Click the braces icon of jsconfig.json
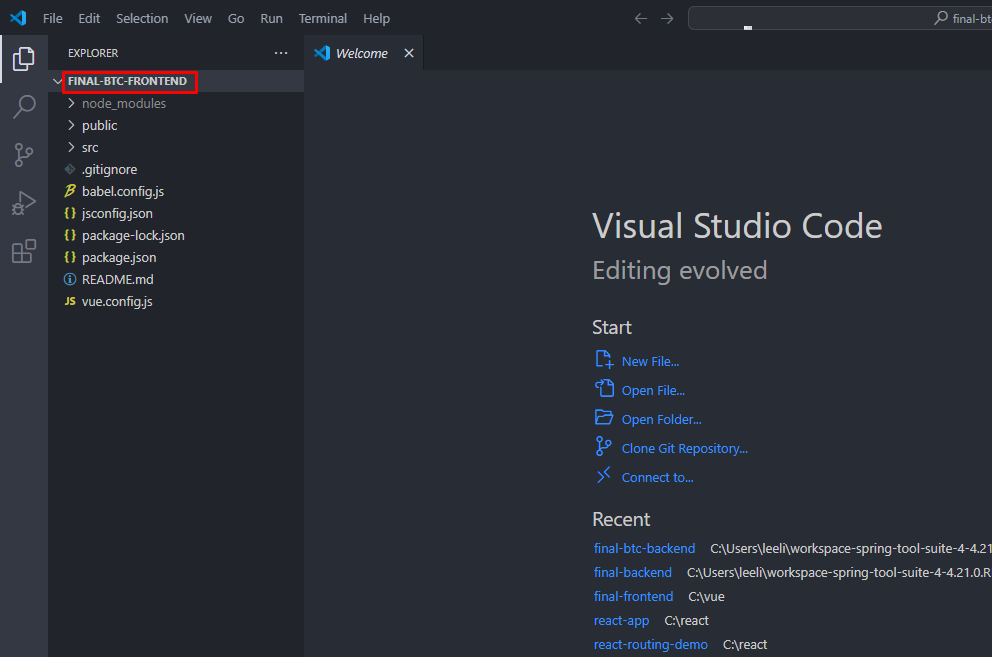This screenshot has width=992, height=657. pyautogui.click(x=70, y=213)
